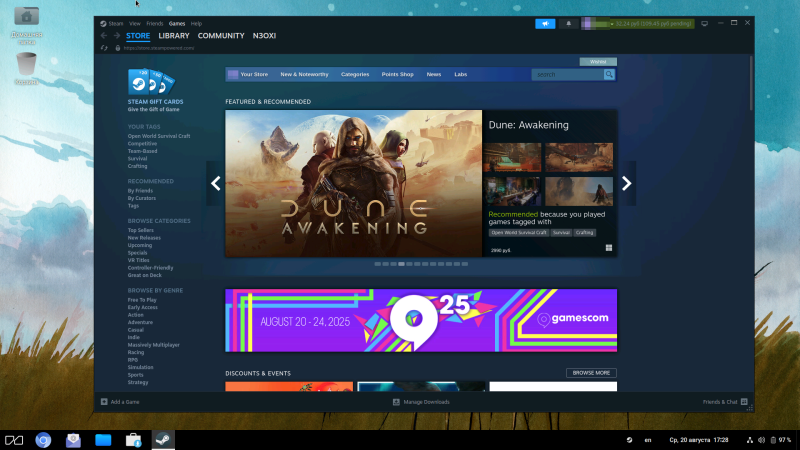Click the page reload icon beside URL
This screenshot has width=800, height=450.
pyautogui.click(x=105, y=47)
